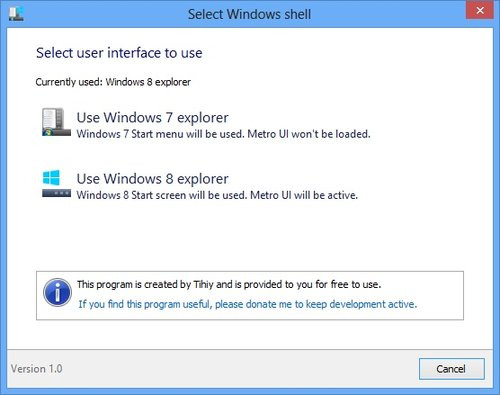This screenshot has width=500, height=395.
Task: Click the Windows 7 explorer icon
Action: click(56, 122)
